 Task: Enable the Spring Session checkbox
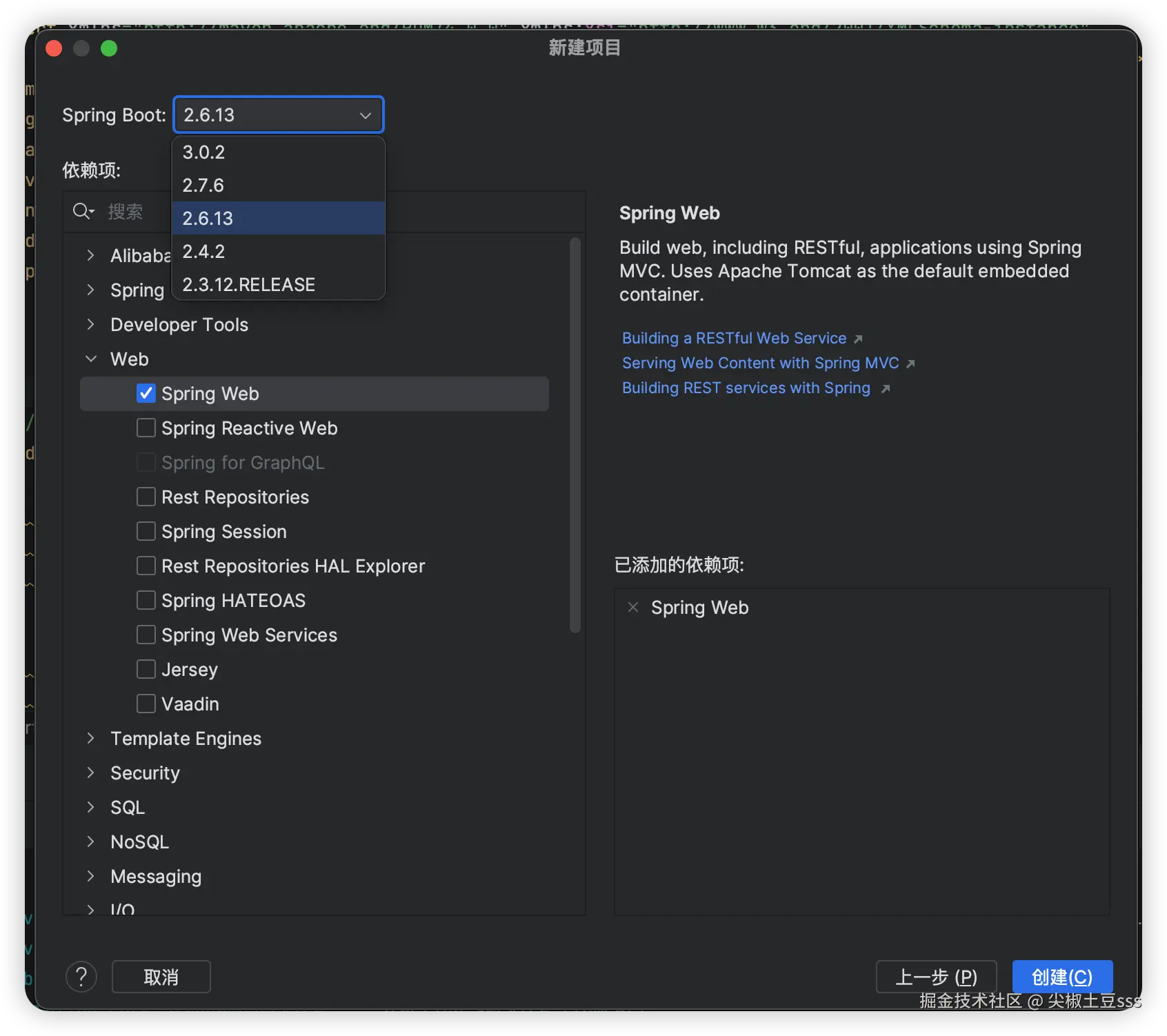pos(146,531)
